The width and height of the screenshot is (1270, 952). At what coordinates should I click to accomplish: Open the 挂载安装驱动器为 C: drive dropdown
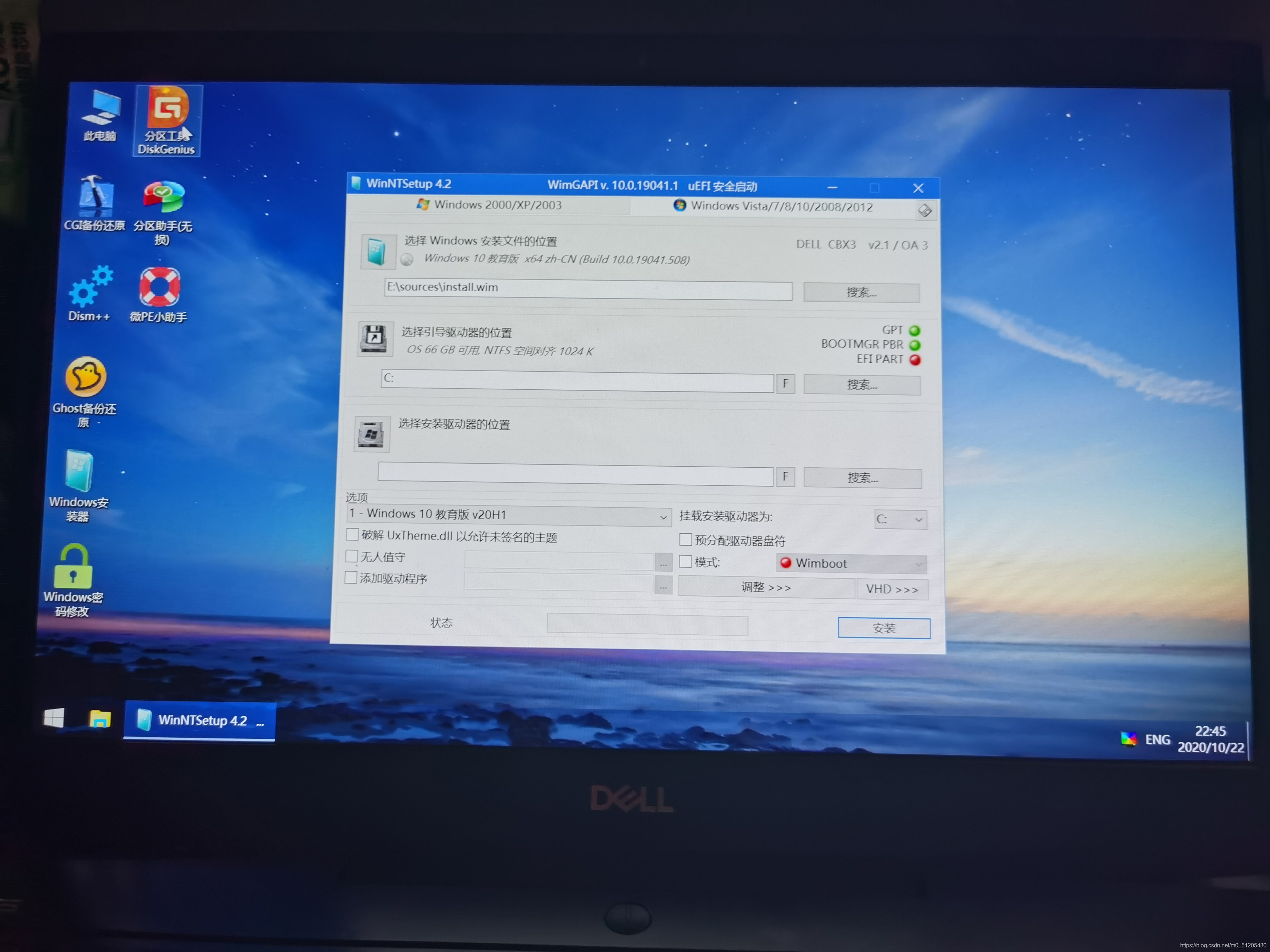pos(900,519)
